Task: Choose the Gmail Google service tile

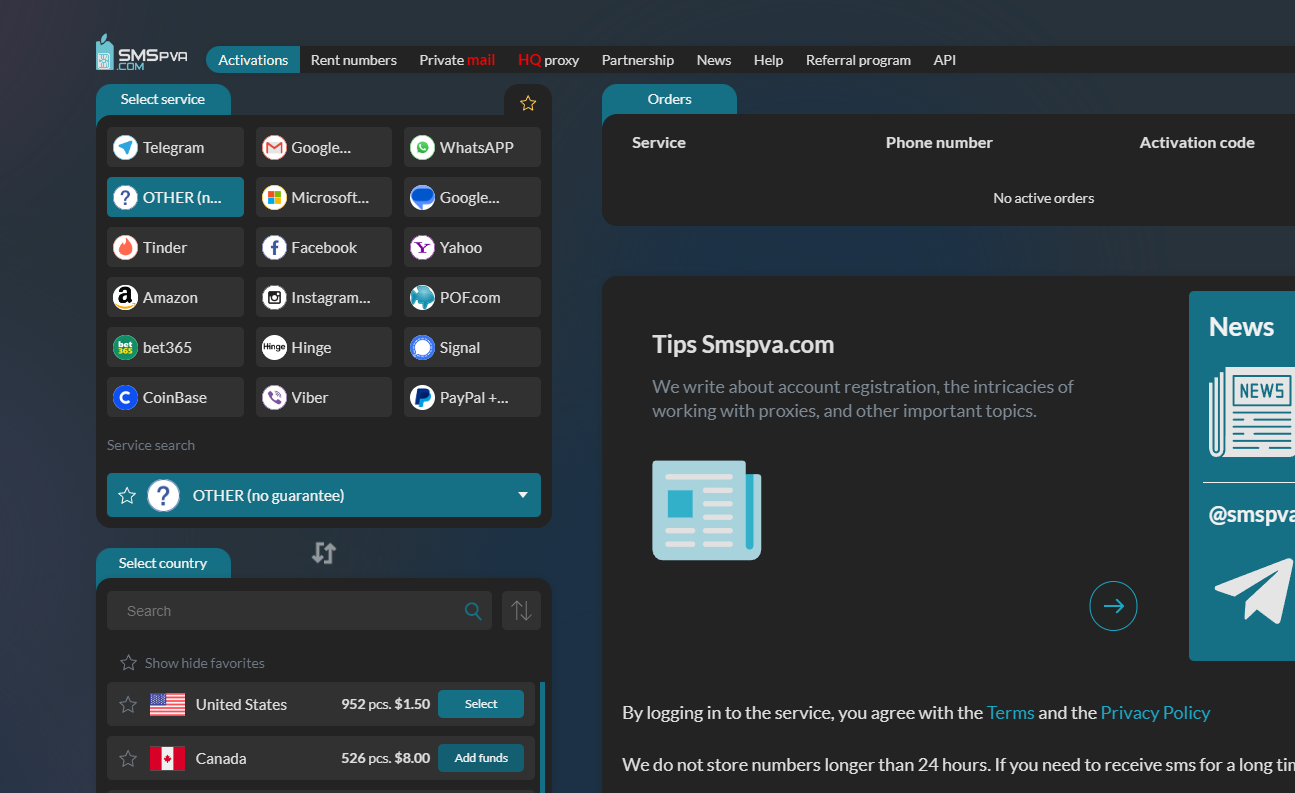Action: (x=324, y=147)
